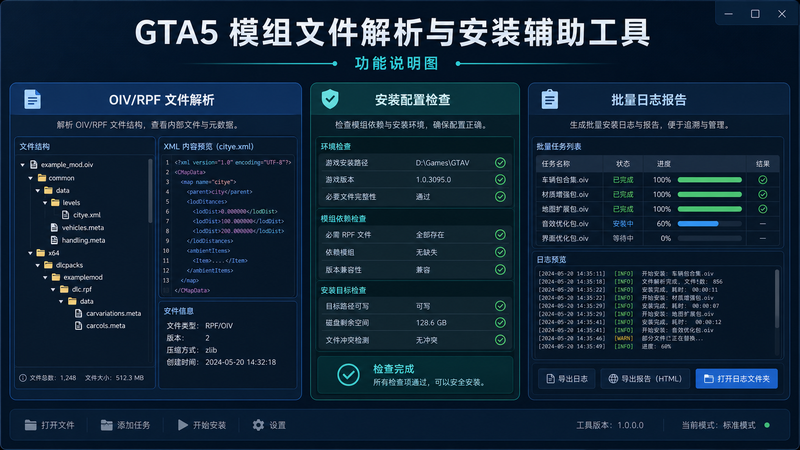Click the dlc.rpf folder icon

pyautogui.click(x=64, y=289)
